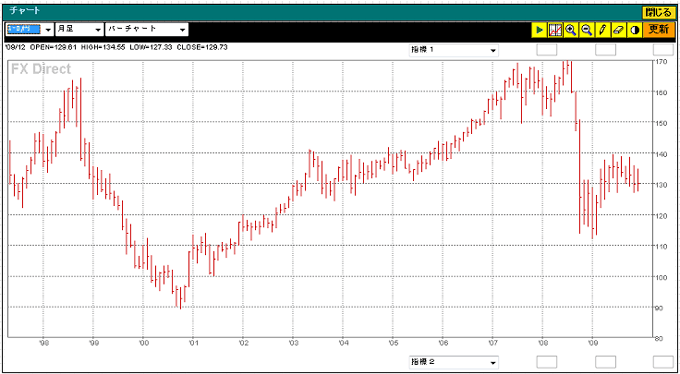The width and height of the screenshot is (680, 374).
Task: Zoom out with the minus magnifier
Action: tap(587, 30)
